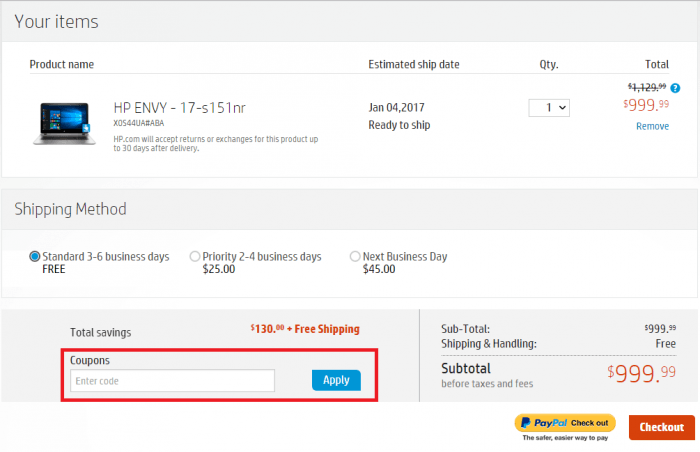
Task: Click the Product name column header
Action: click(62, 65)
